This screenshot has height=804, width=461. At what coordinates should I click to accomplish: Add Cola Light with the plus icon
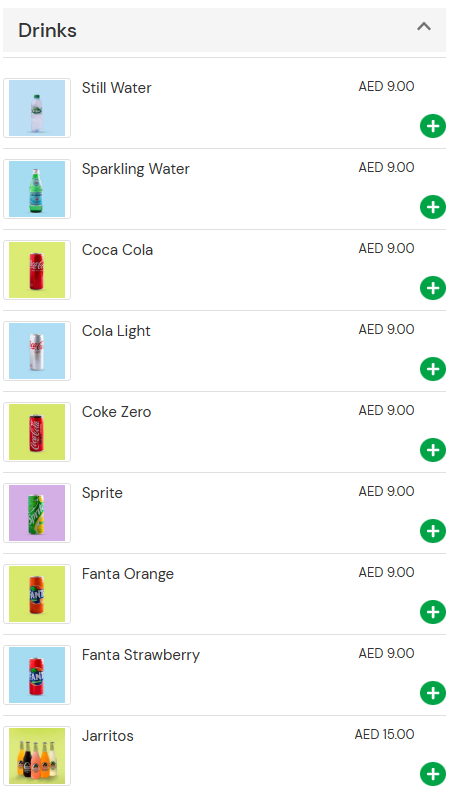[433, 369]
